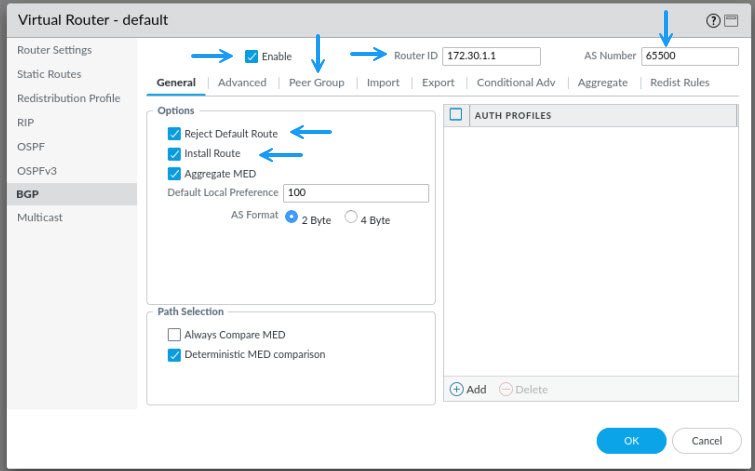Click the Cancel button
This screenshot has height=471, width=755.
(x=706, y=441)
